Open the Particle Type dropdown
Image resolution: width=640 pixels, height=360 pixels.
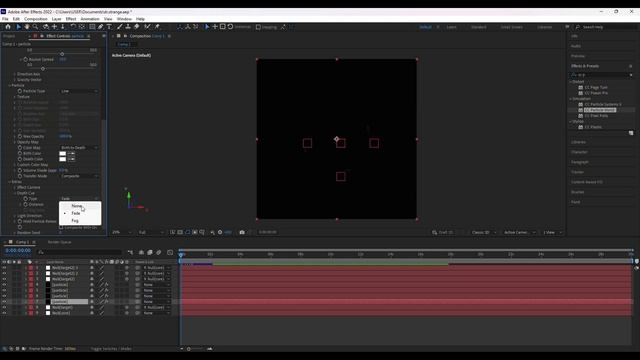(x=79, y=91)
